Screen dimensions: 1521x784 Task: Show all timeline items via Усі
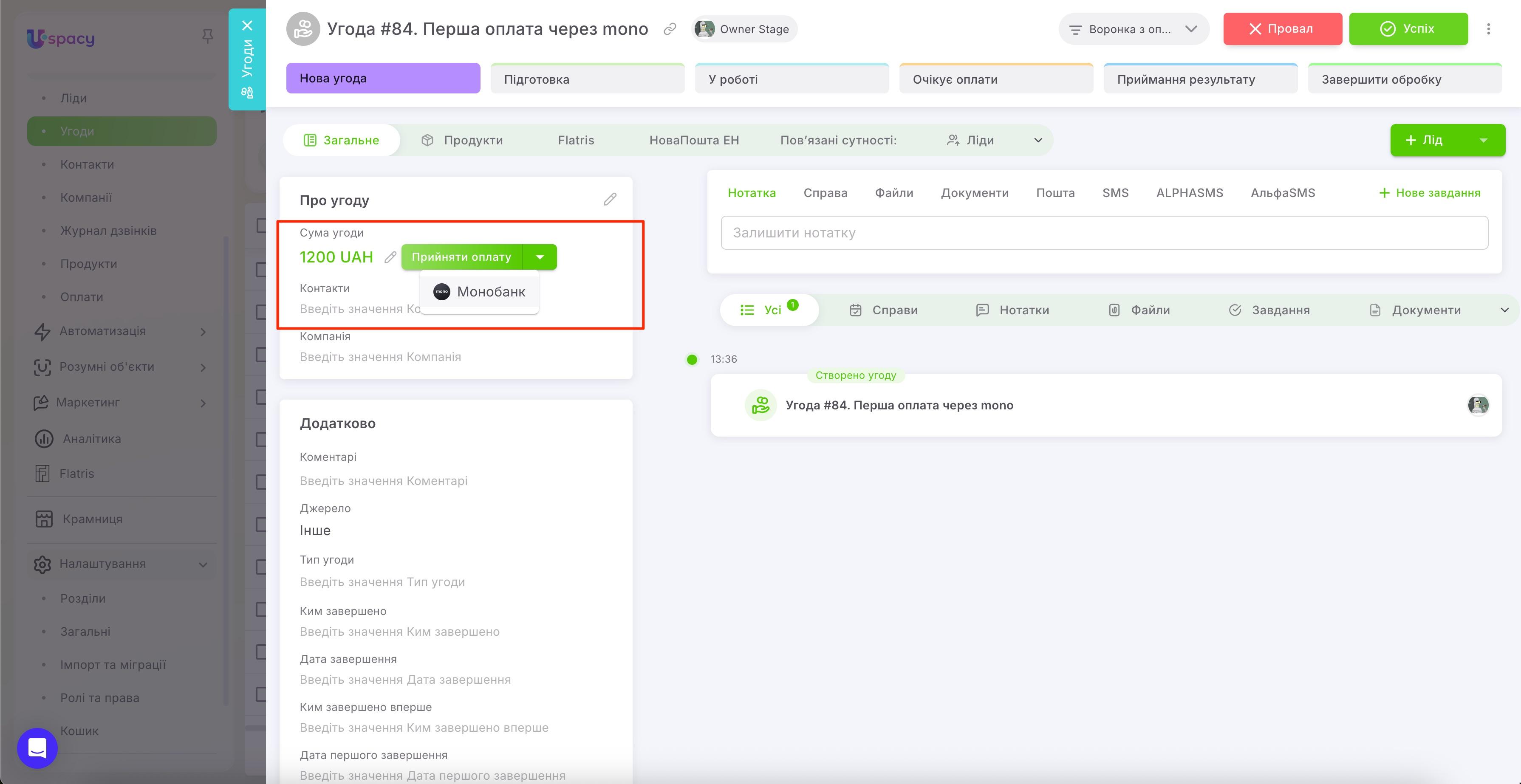click(x=769, y=310)
